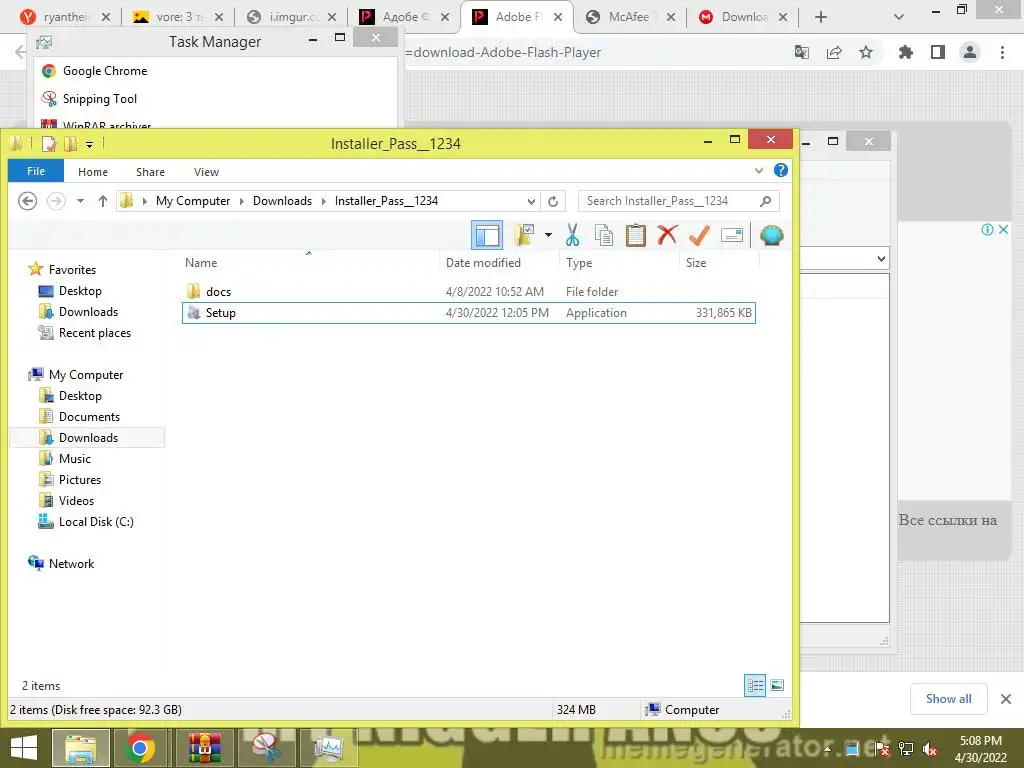Select Favorites in the navigation pane
The image size is (1024, 768).
click(x=72, y=270)
